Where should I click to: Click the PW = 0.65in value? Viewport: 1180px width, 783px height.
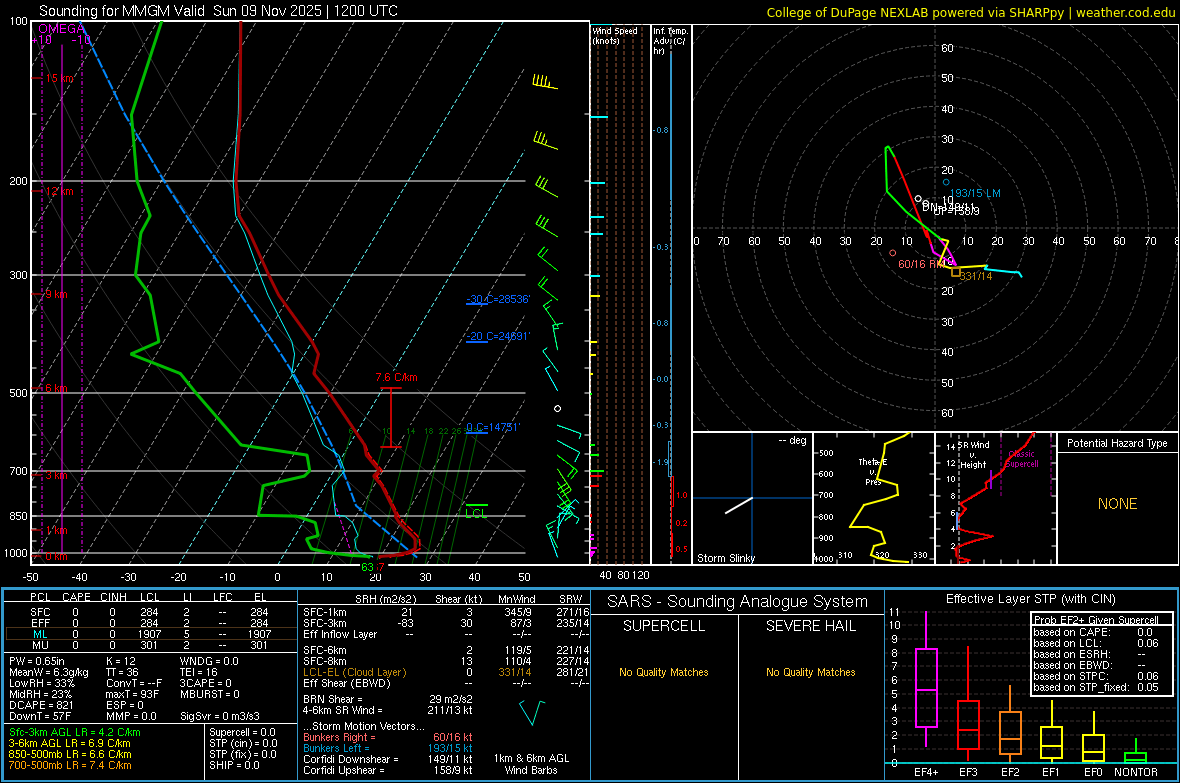38,661
